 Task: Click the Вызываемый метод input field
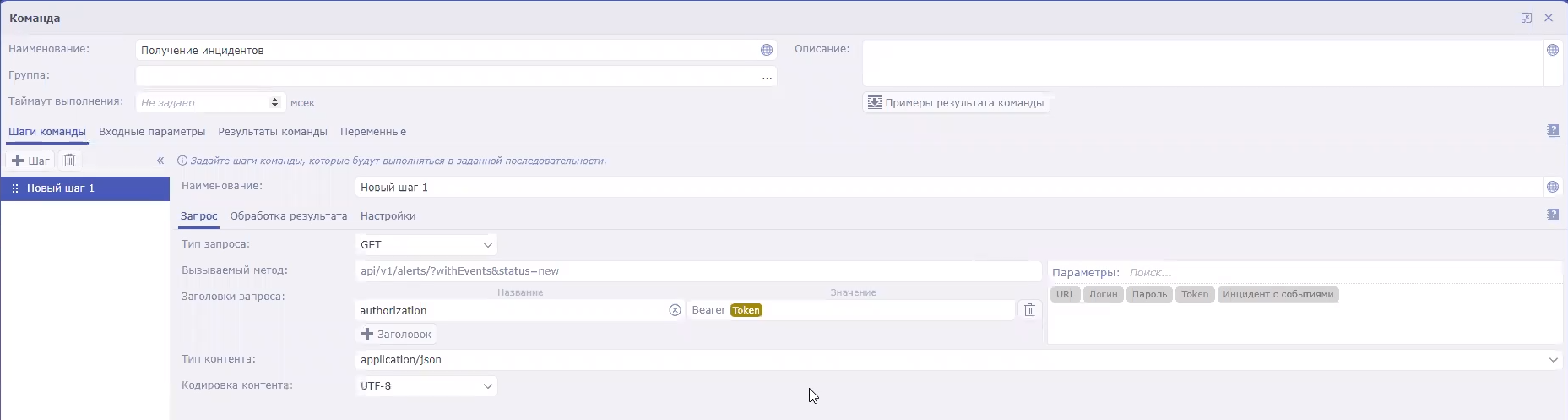pyautogui.click(x=697, y=271)
